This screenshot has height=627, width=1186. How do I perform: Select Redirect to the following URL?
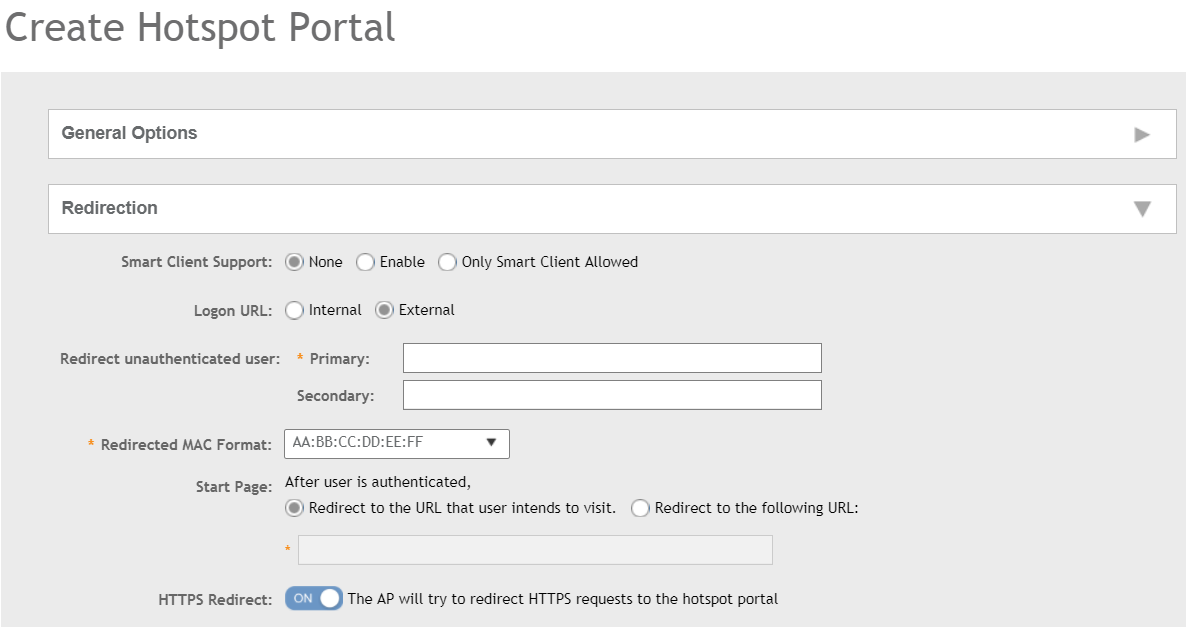(640, 508)
